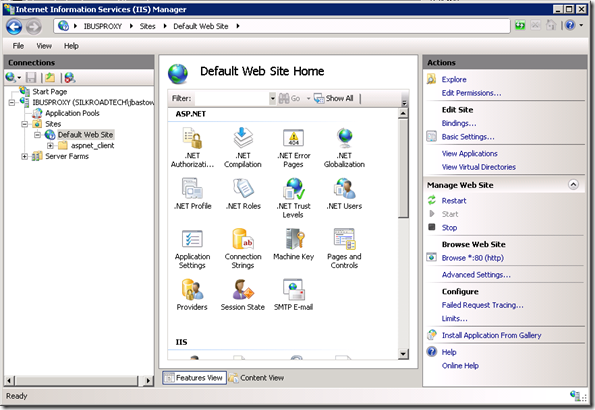Restart the web site
Image resolution: width=595 pixels, height=410 pixels.
click(x=454, y=201)
